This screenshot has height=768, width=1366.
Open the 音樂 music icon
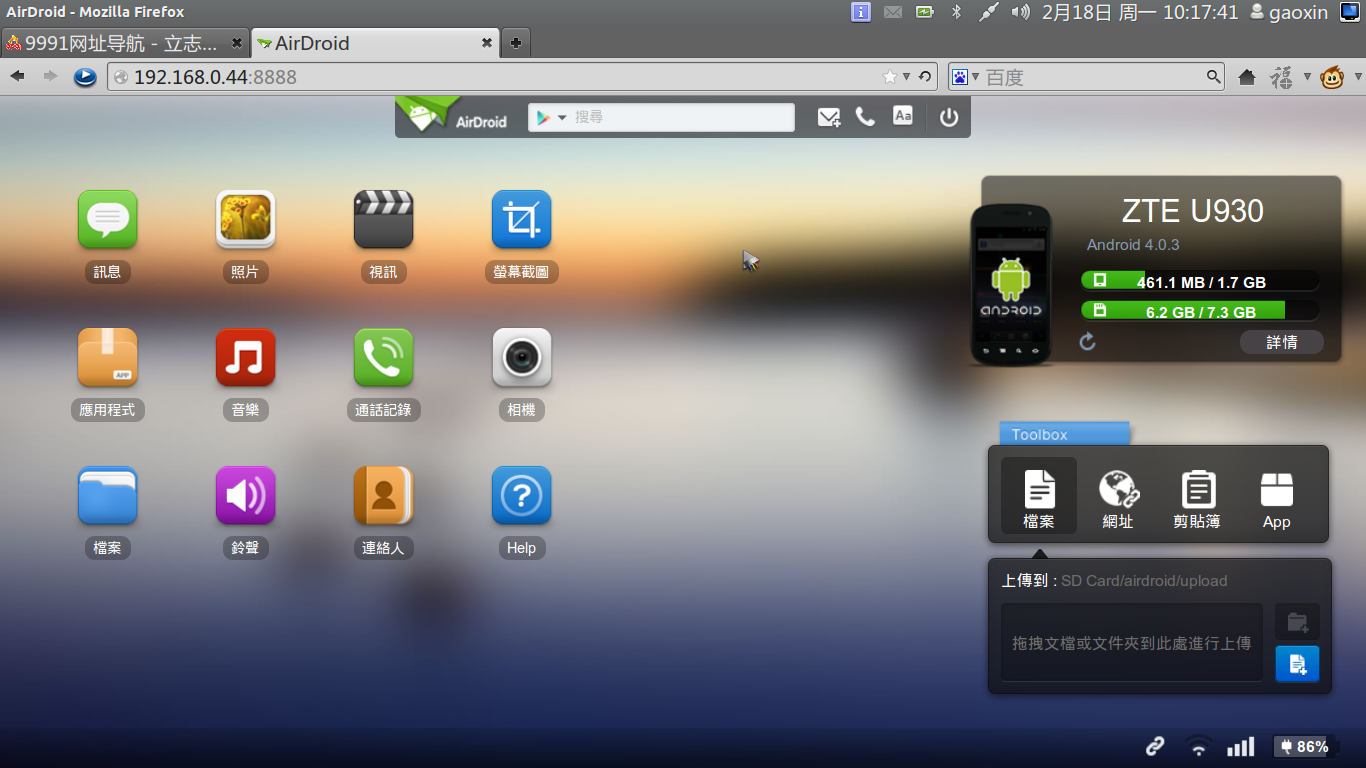click(x=246, y=357)
